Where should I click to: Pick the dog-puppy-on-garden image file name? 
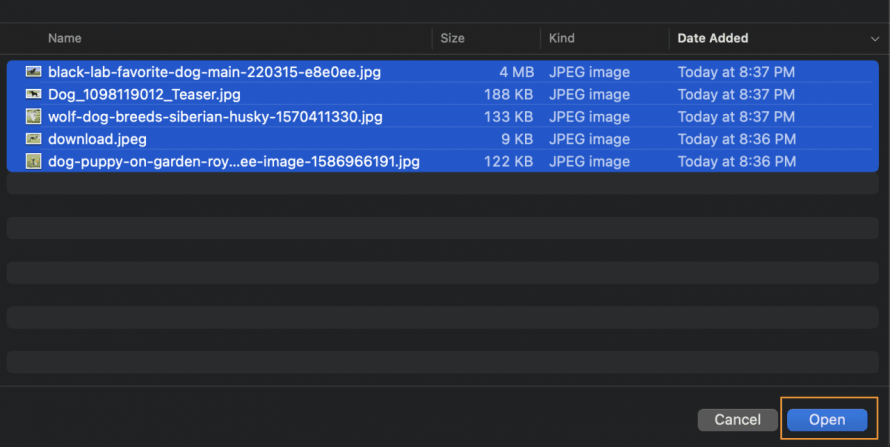coord(233,161)
